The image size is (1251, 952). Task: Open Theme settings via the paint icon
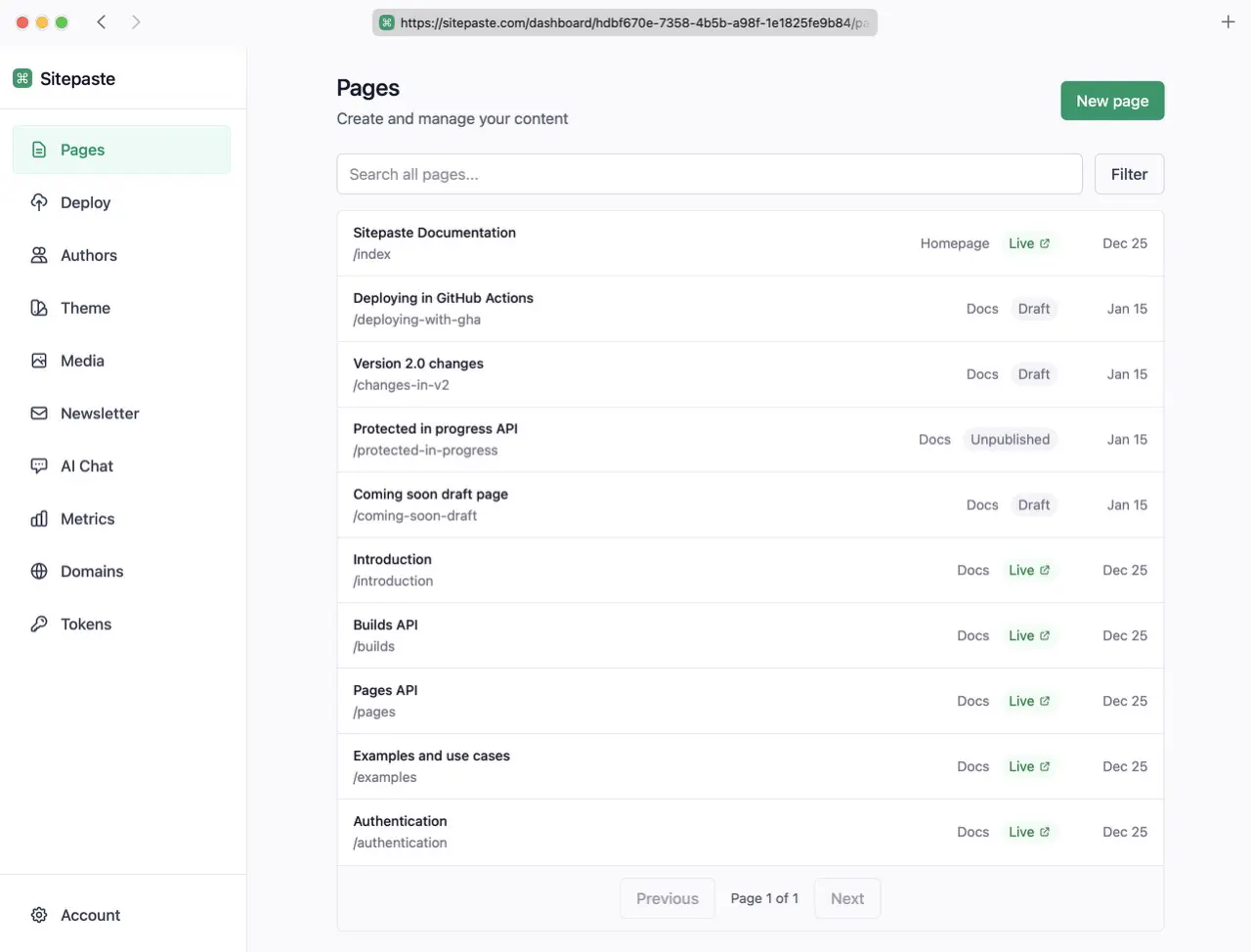pos(39,308)
